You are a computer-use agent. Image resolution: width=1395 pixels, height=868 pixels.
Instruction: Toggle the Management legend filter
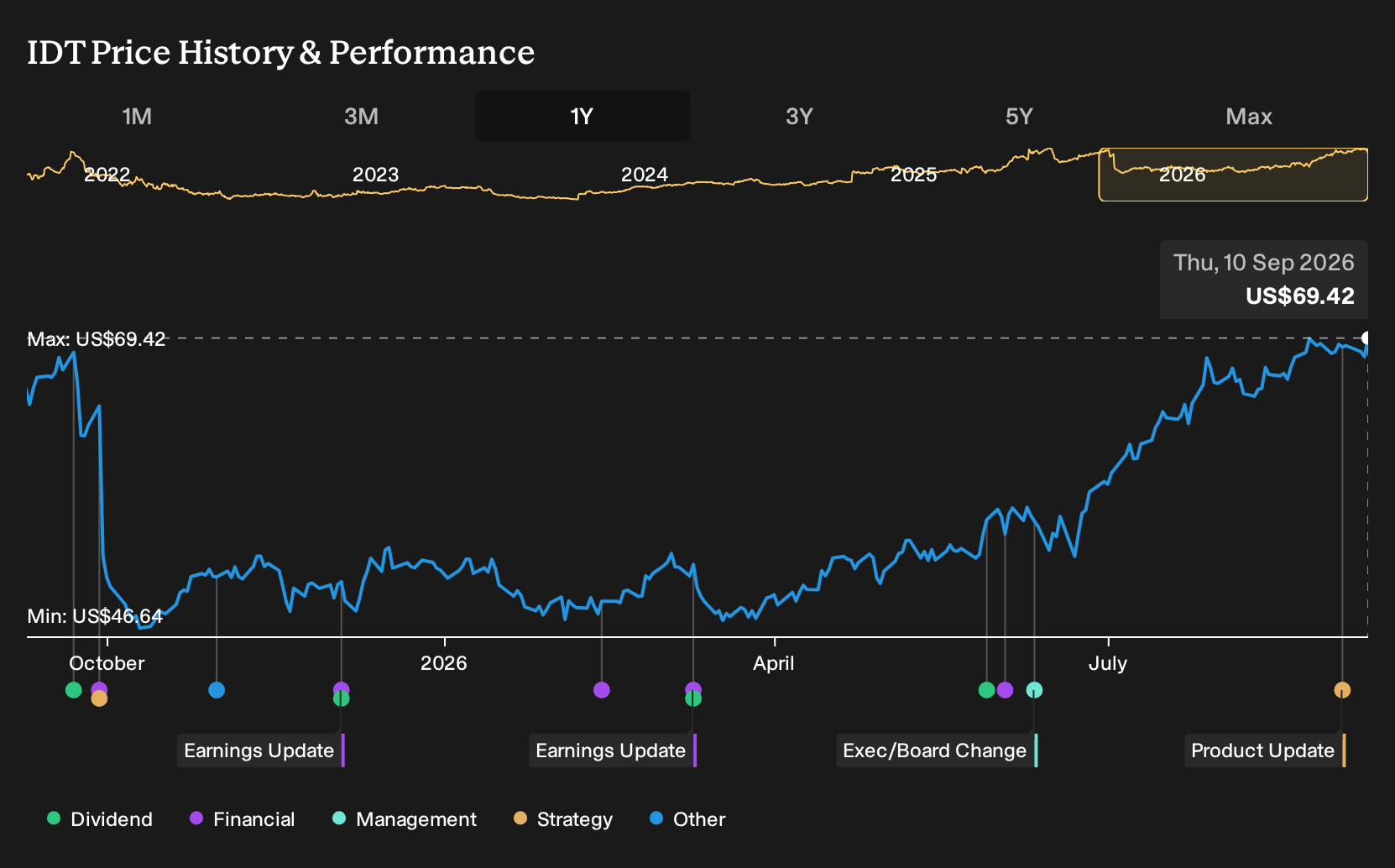coord(405,819)
